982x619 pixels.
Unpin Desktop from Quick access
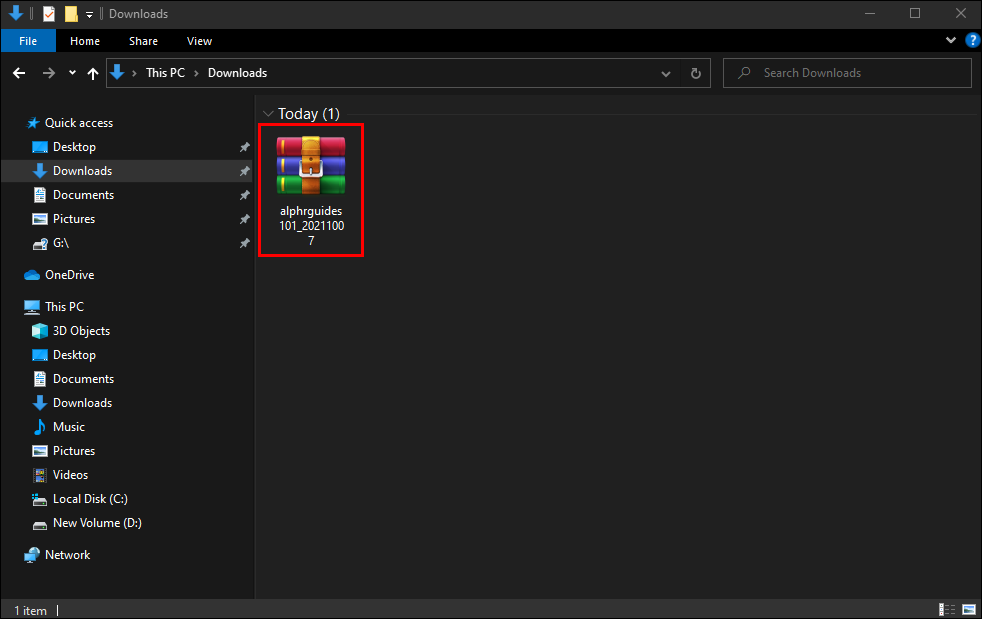point(244,147)
